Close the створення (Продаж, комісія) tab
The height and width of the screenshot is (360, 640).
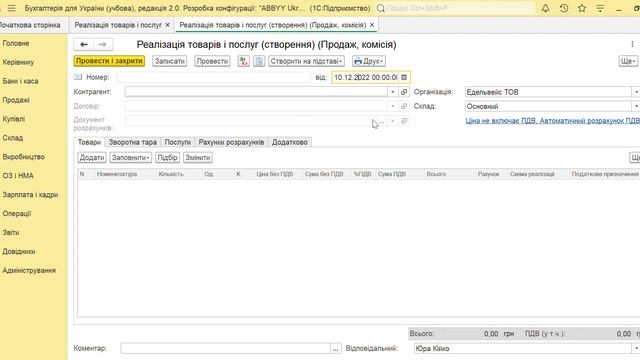(372, 25)
